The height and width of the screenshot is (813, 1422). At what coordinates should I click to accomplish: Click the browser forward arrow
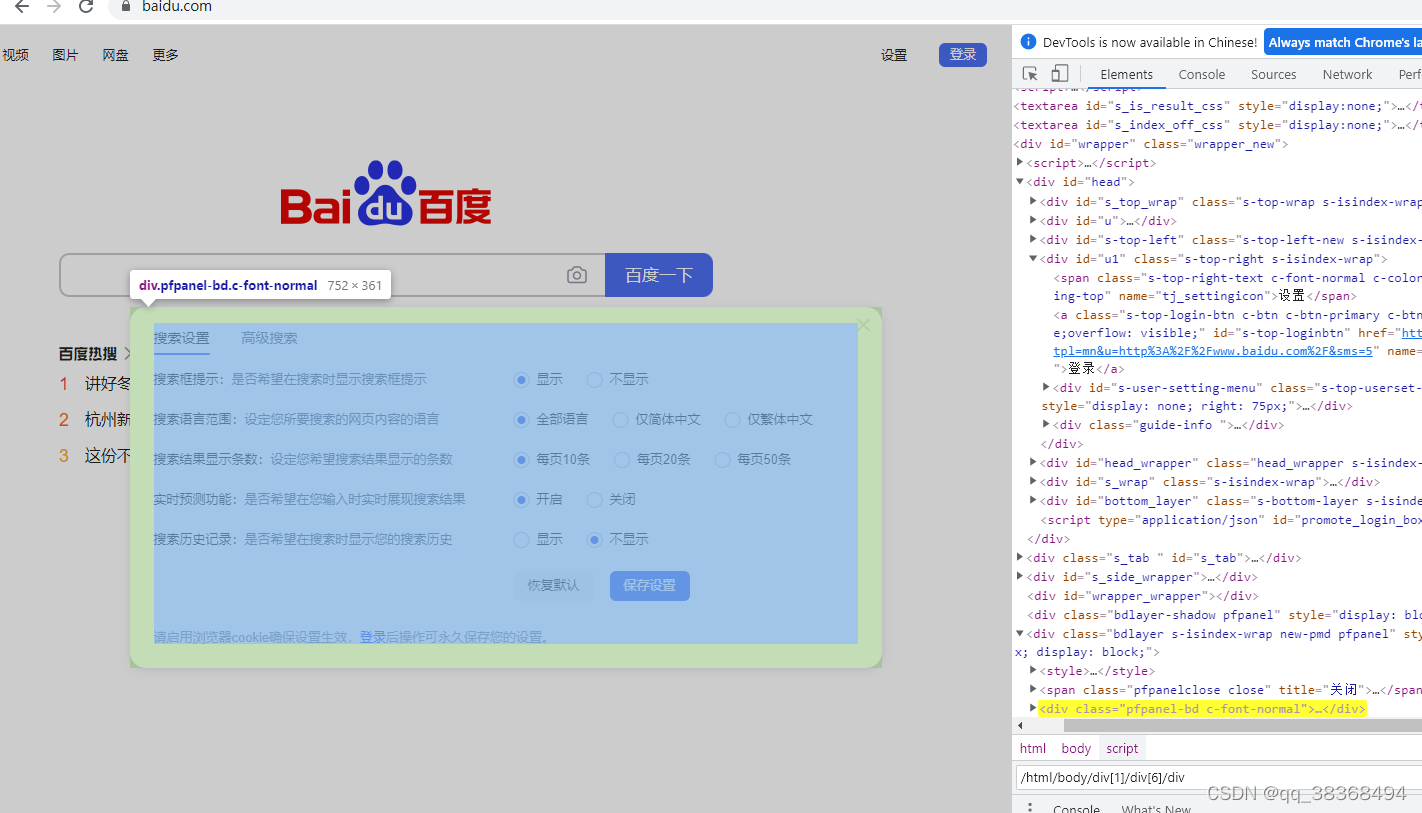(x=54, y=7)
